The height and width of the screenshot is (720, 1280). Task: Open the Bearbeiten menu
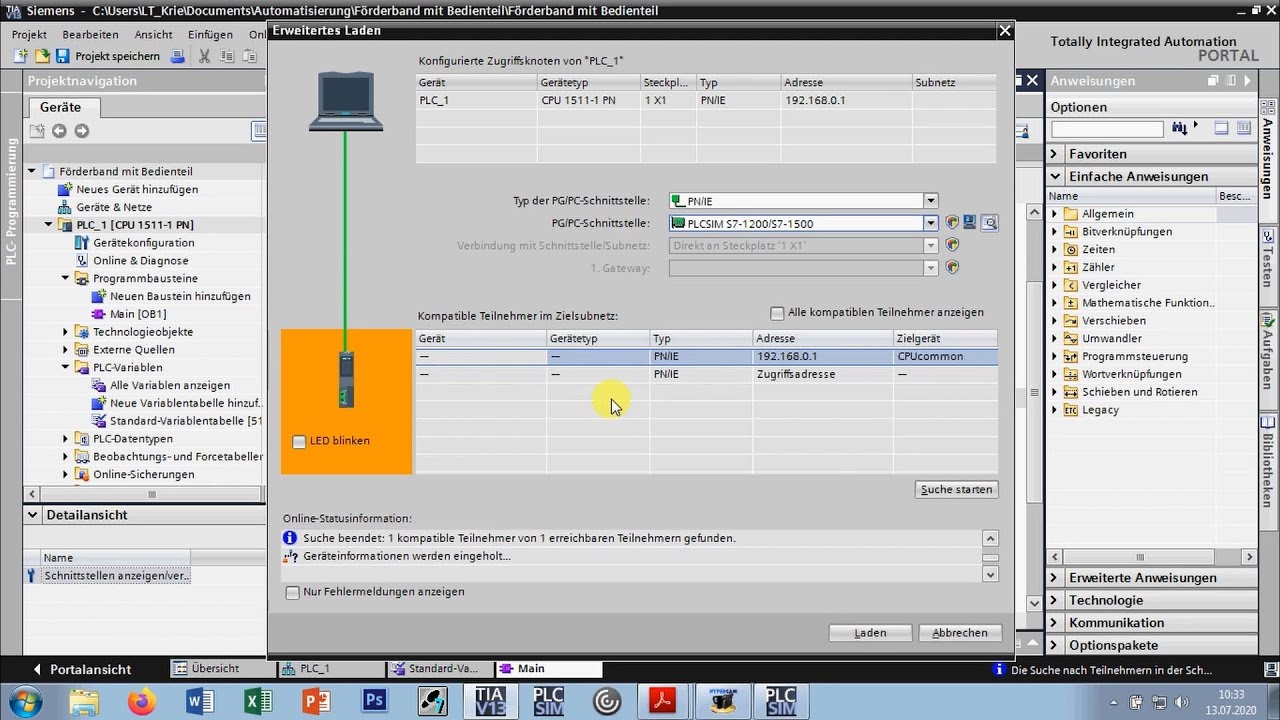(90, 34)
